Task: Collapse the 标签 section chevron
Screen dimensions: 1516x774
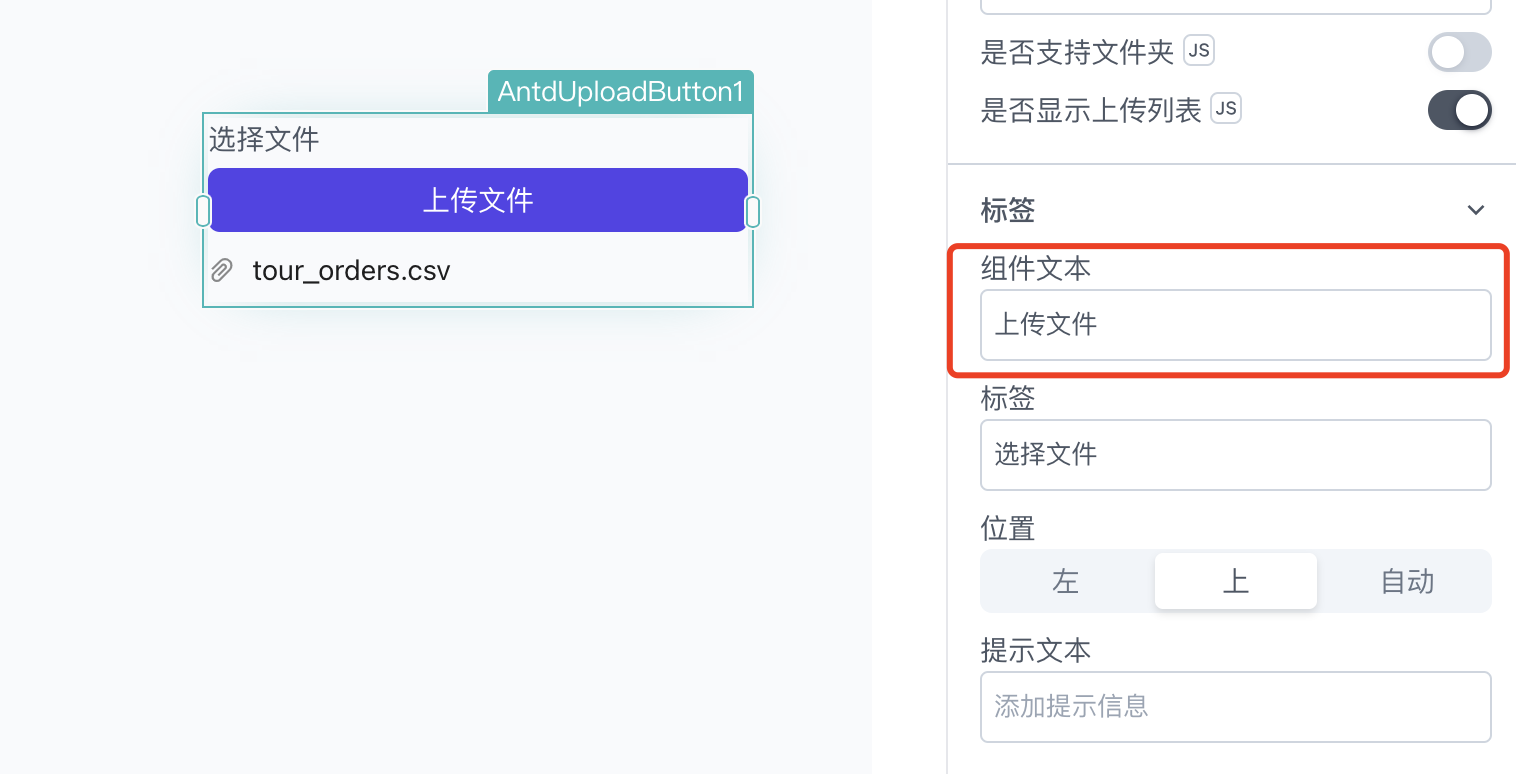Action: (x=1475, y=210)
